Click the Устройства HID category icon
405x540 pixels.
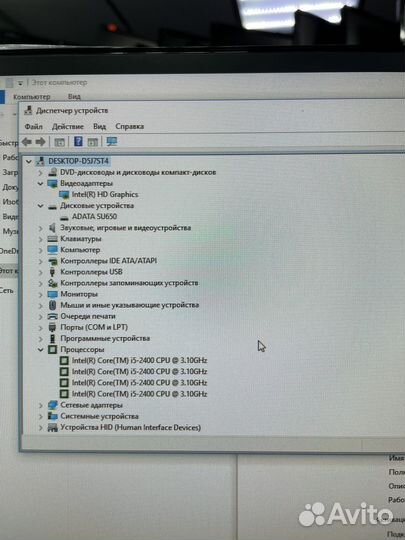pyautogui.click(x=52, y=428)
